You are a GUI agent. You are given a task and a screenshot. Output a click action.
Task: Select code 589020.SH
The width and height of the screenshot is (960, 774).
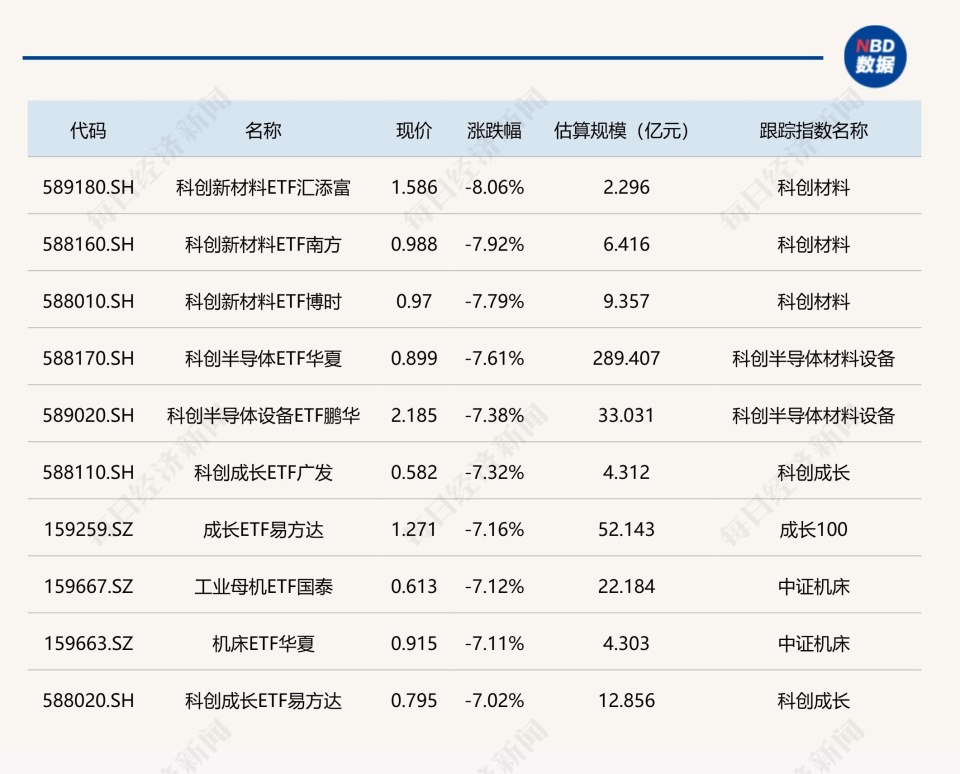coord(88,415)
